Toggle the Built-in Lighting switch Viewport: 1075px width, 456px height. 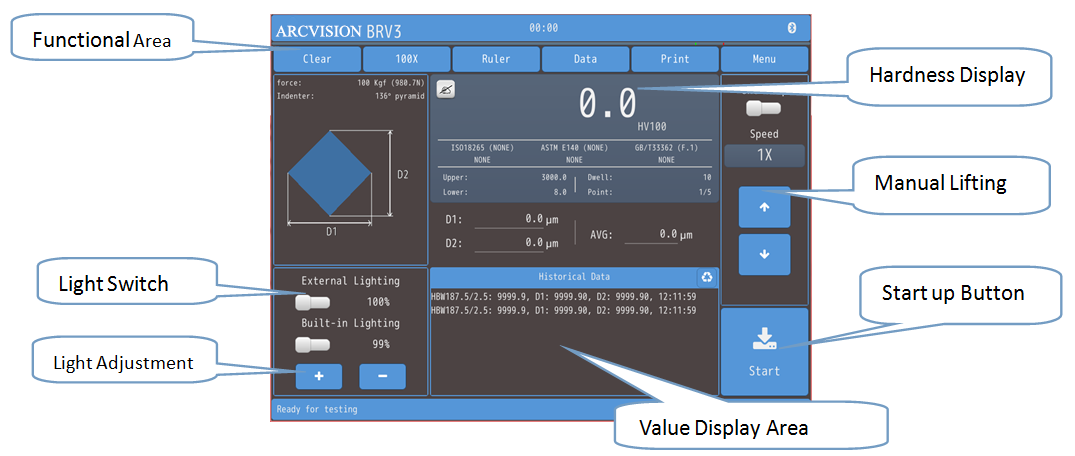[313, 344]
